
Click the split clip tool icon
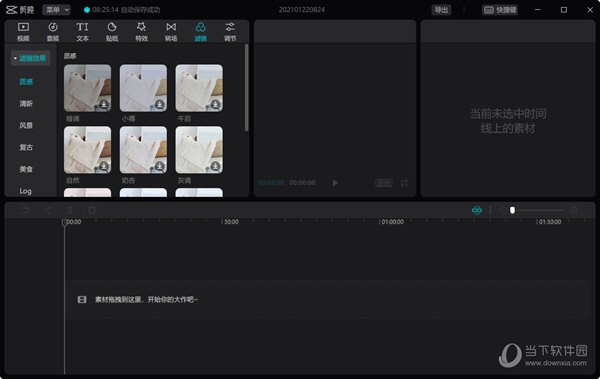coord(70,210)
